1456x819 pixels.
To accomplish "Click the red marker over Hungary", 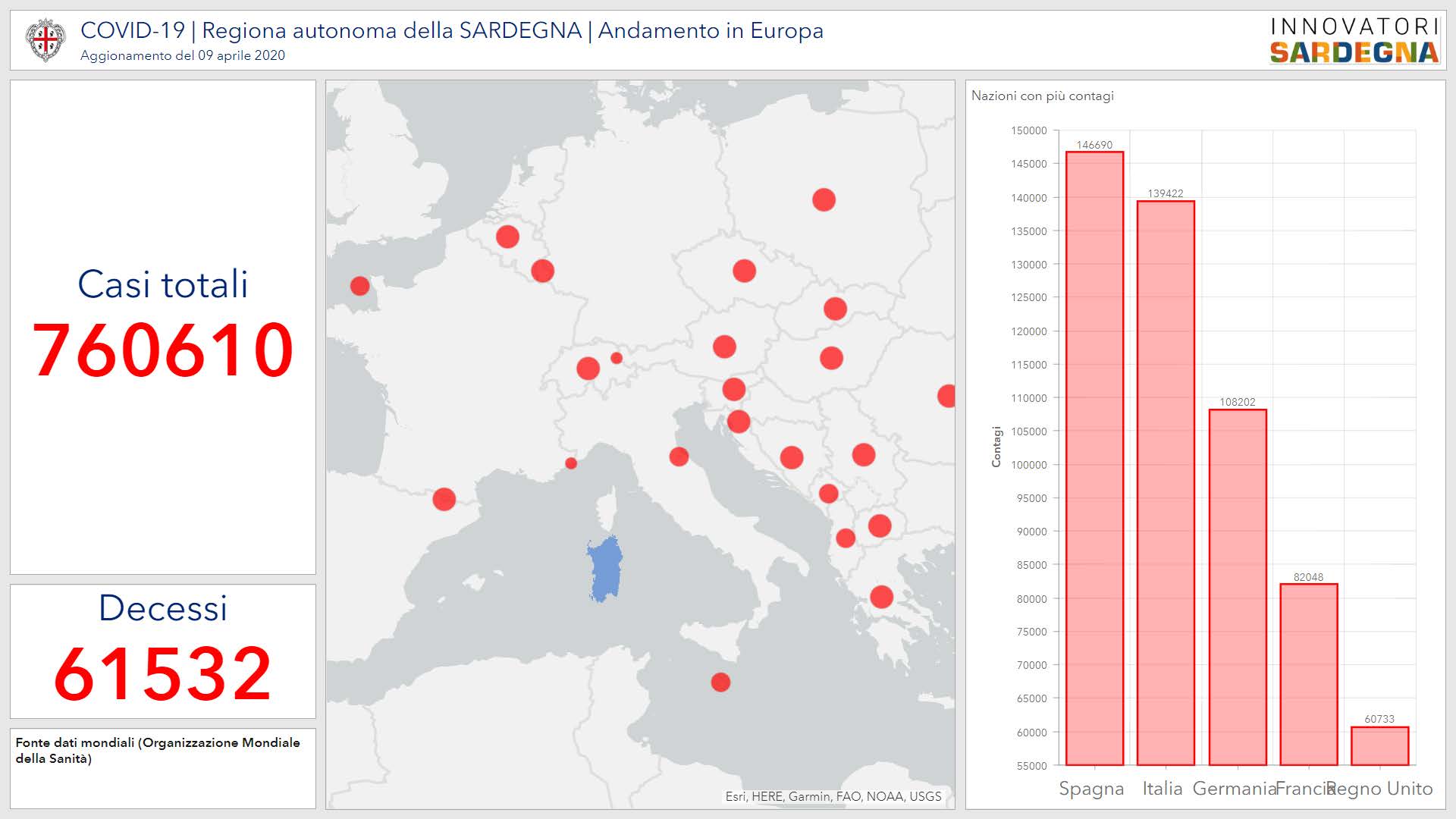I will click(x=831, y=358).
